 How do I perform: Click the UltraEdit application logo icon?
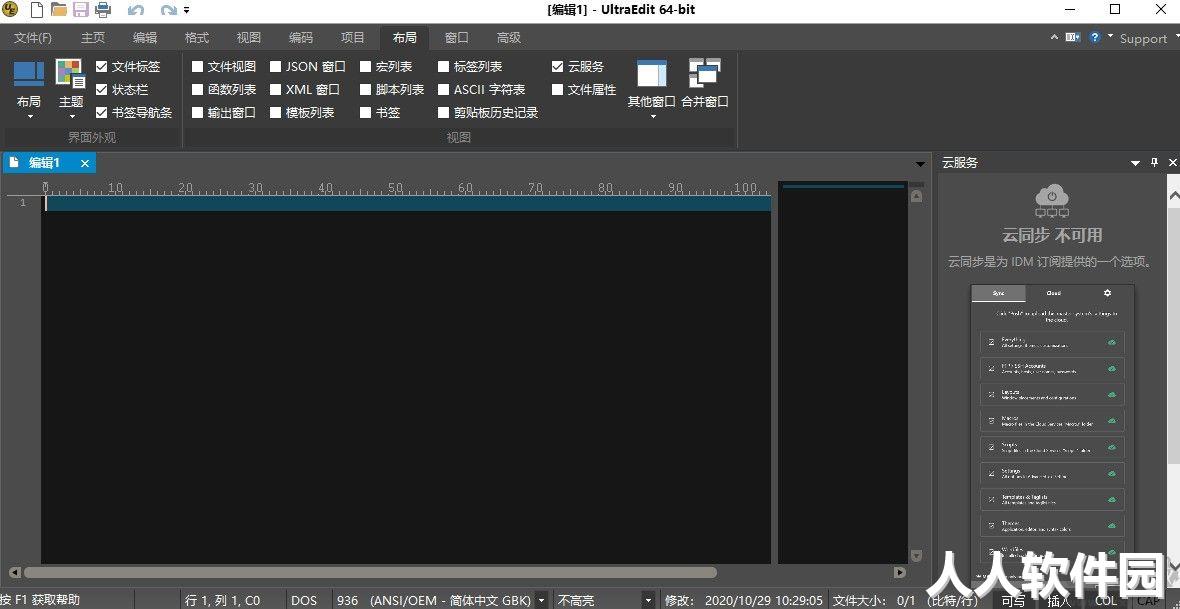coord(10,10)
